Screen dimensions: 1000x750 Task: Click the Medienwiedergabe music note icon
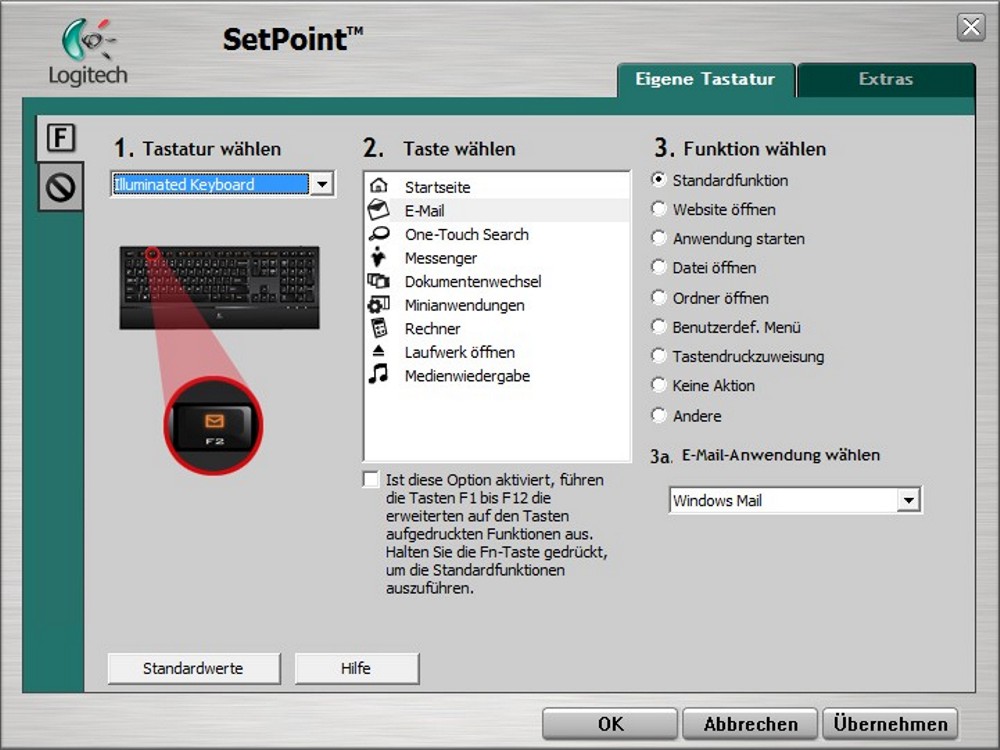click(378, 374)
